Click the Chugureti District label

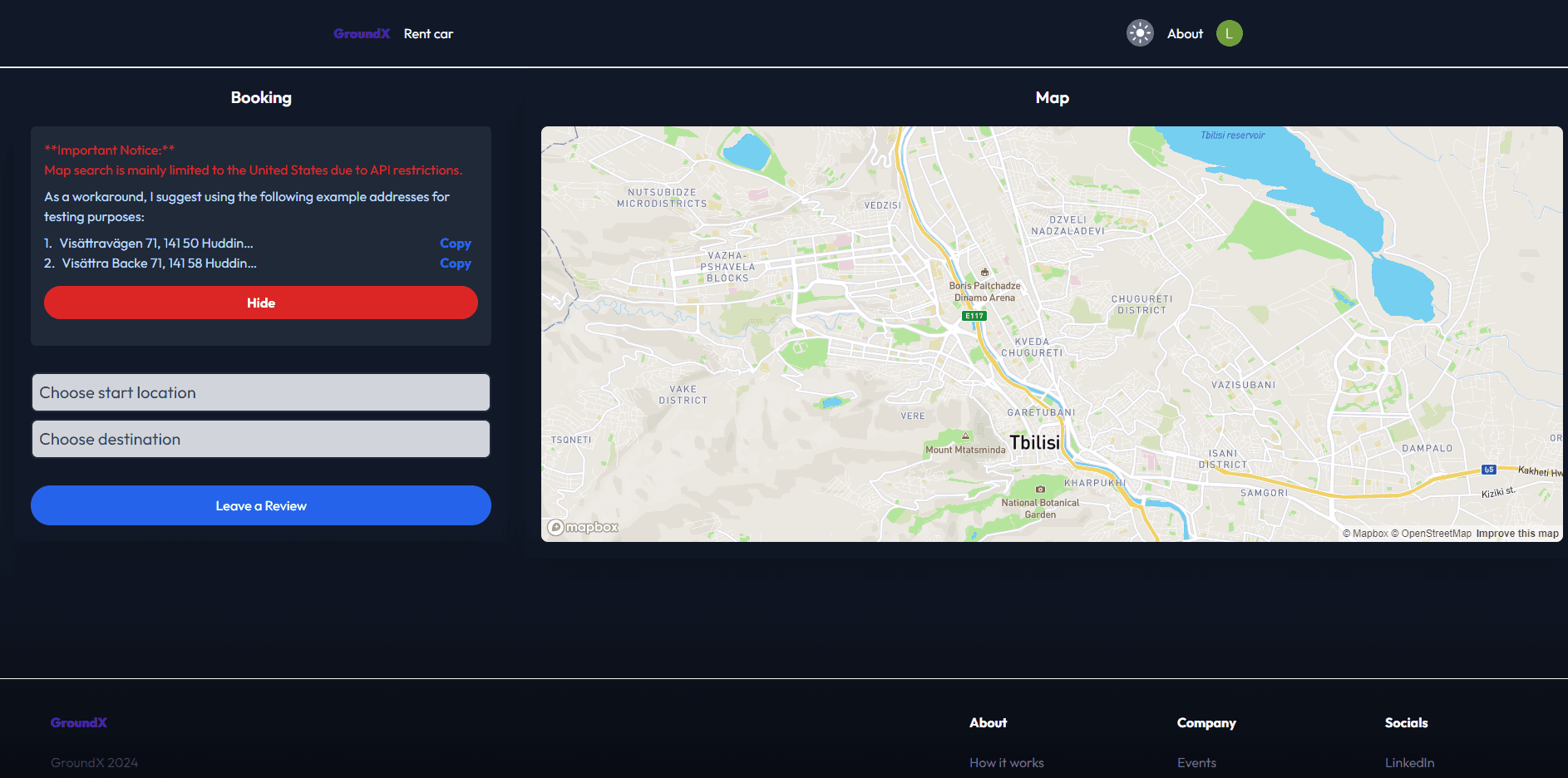pyautogui.click(x=1141, y=305)
